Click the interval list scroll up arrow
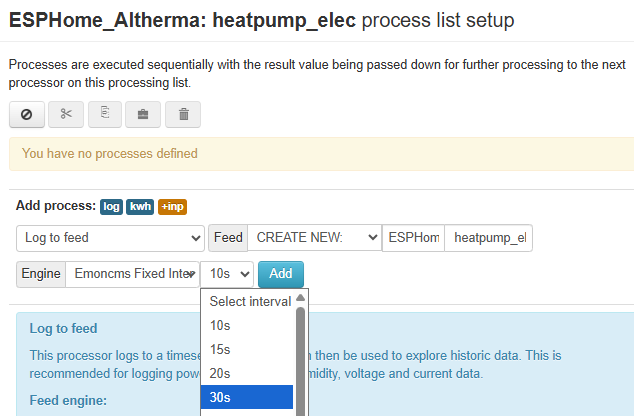634x416 pixels. pos(300,298)
